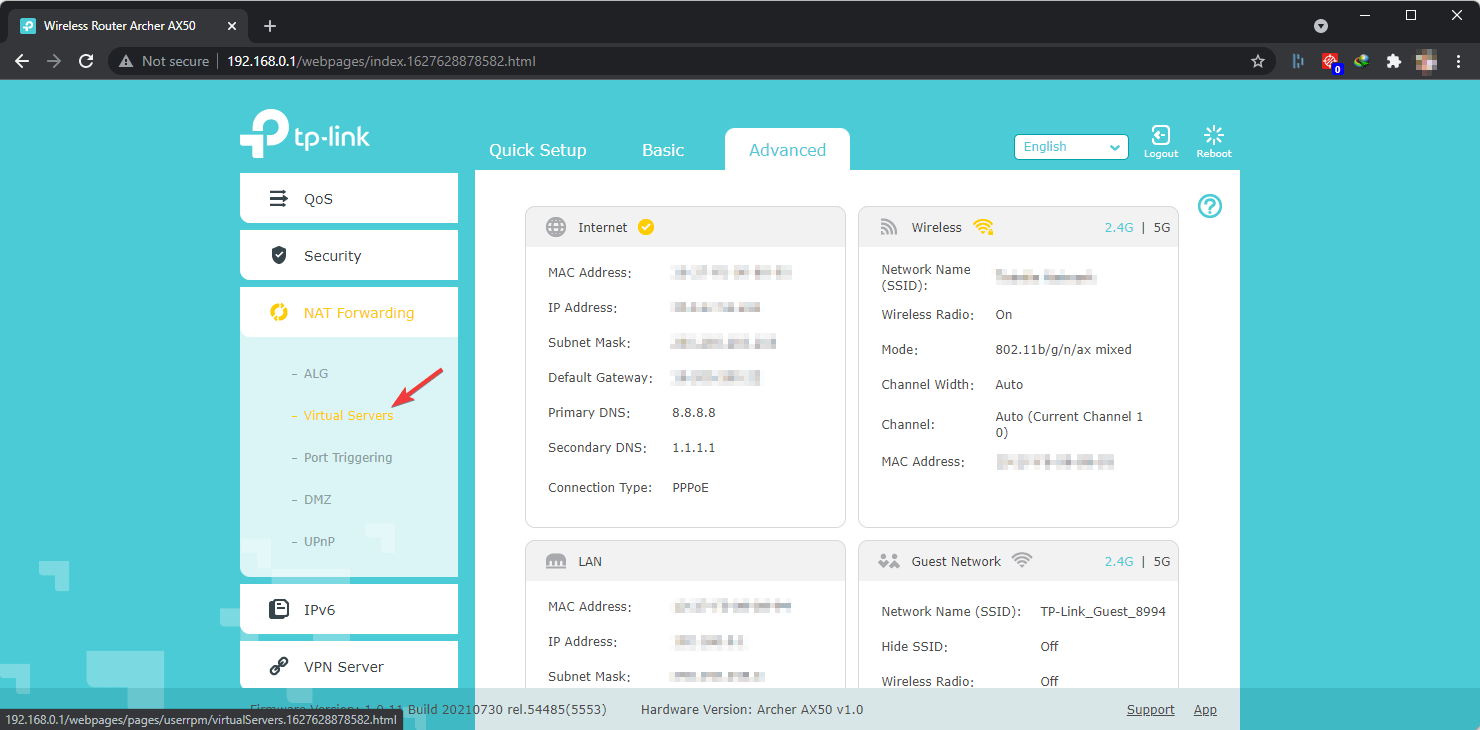The image size is (1480, 730).
Task: Select Virtual Servers submenu item
Action: click(348, 416)
